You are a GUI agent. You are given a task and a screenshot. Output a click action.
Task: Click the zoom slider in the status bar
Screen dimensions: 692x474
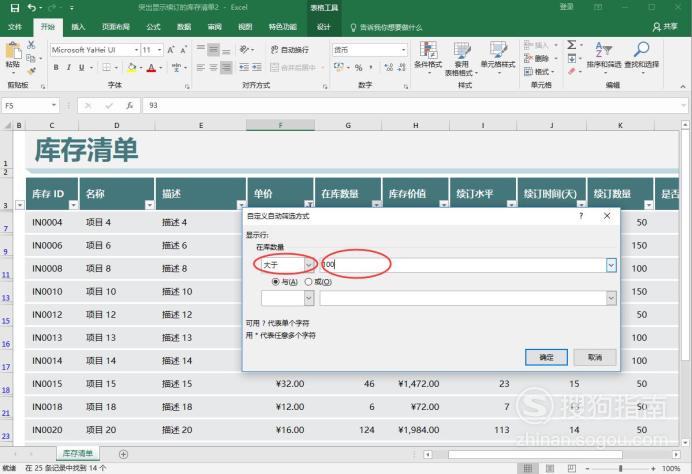pyautogui.click(x=621, y=468)
